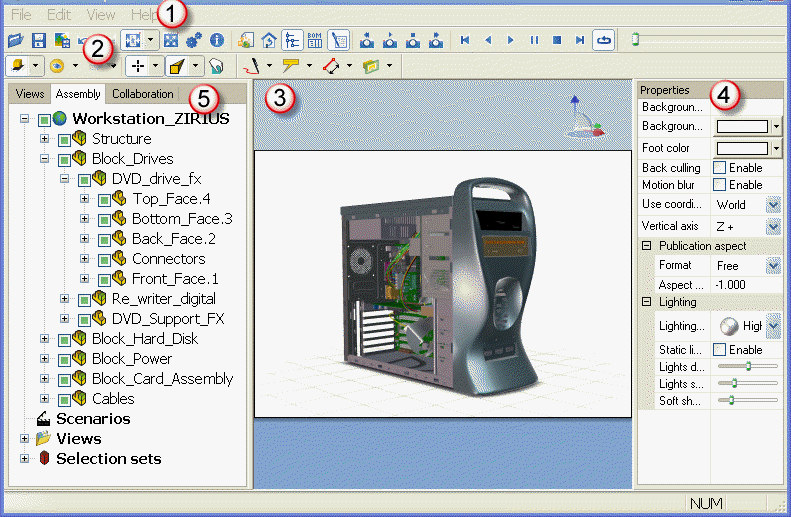Viewport: 791px width, 517px height.
Task: Click the BOM table icon
Action: point(314,41)
